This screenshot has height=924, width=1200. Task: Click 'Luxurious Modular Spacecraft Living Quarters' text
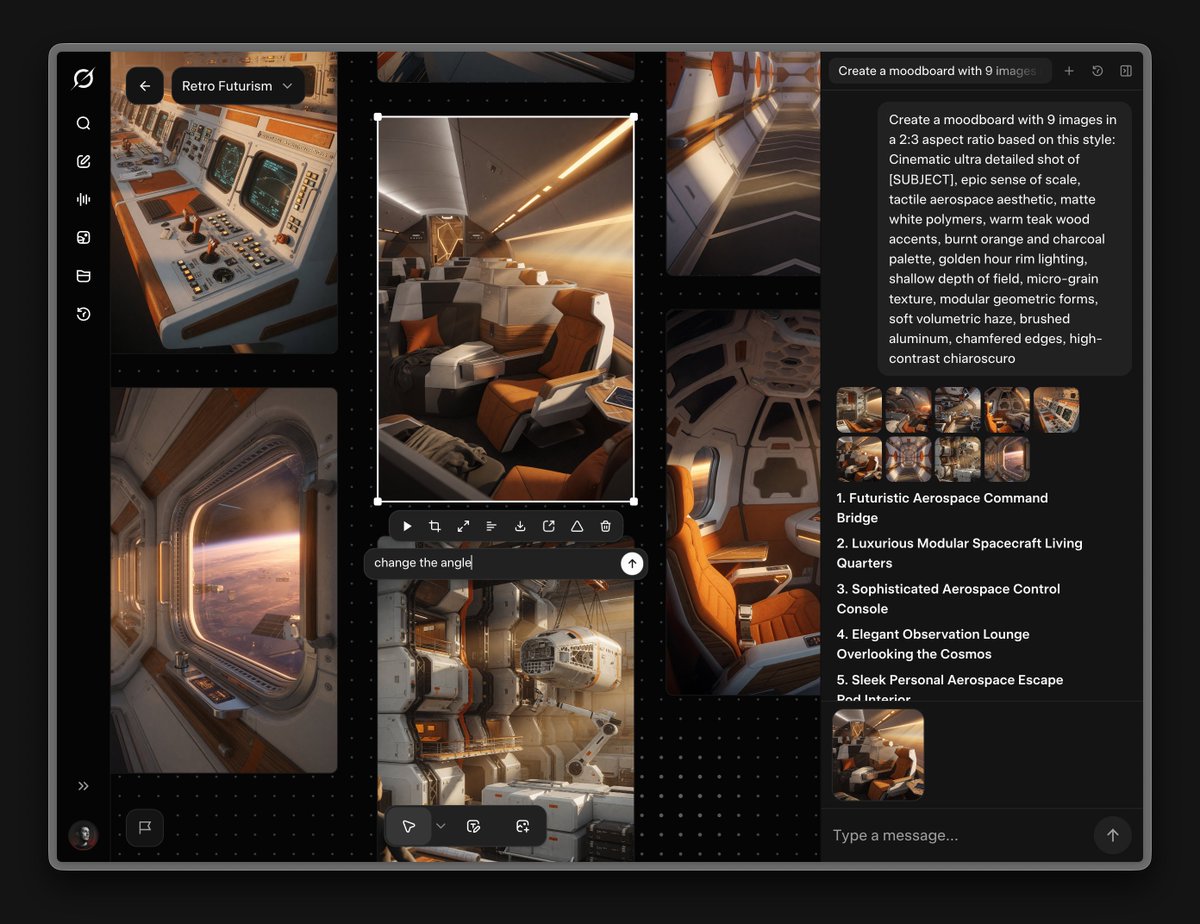959,553
